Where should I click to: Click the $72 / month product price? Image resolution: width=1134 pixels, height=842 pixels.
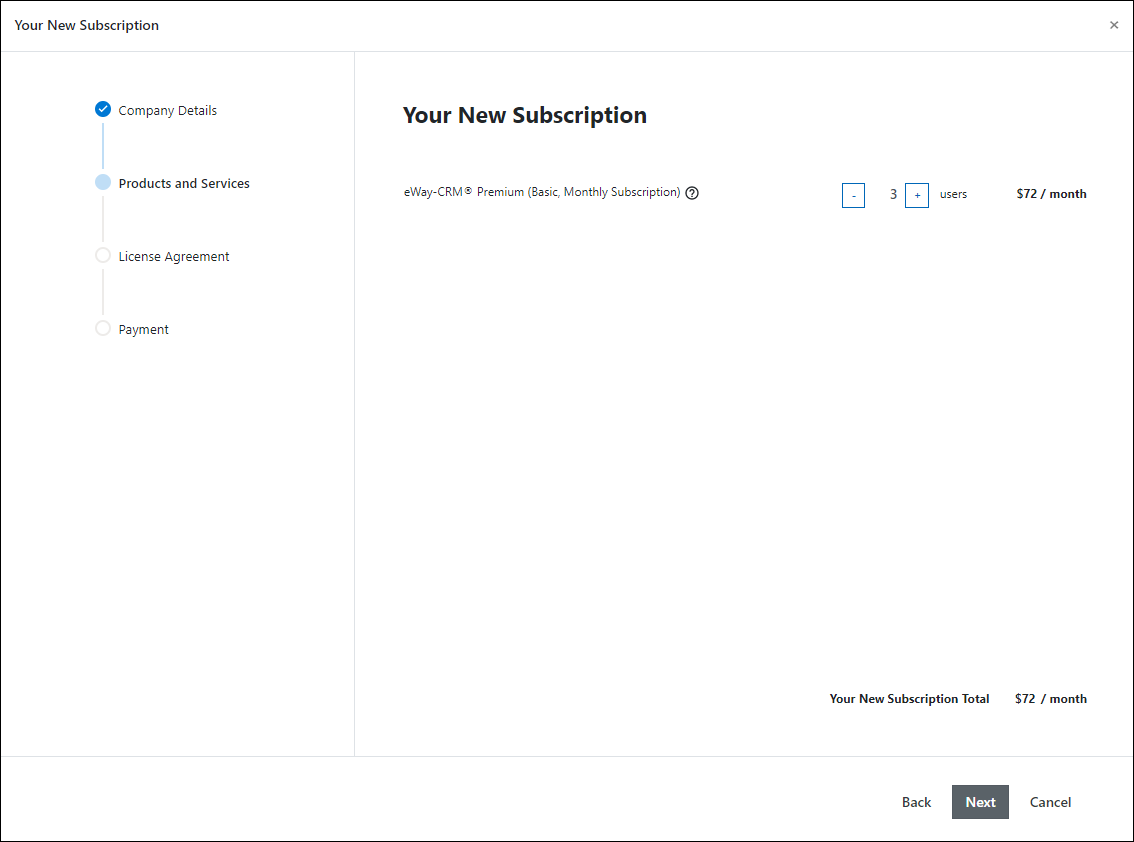(x=1051, y=194)
